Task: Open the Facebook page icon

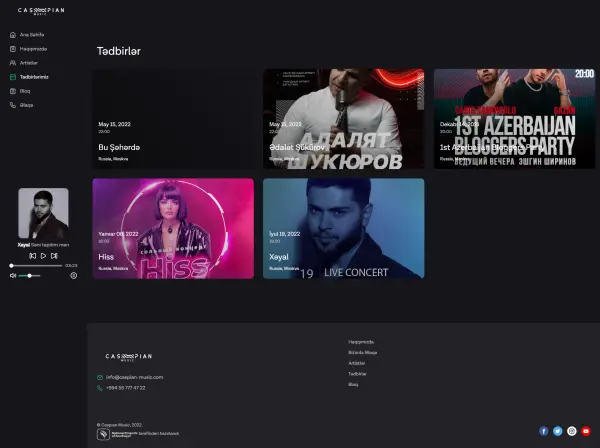Action: pos(543,431)
